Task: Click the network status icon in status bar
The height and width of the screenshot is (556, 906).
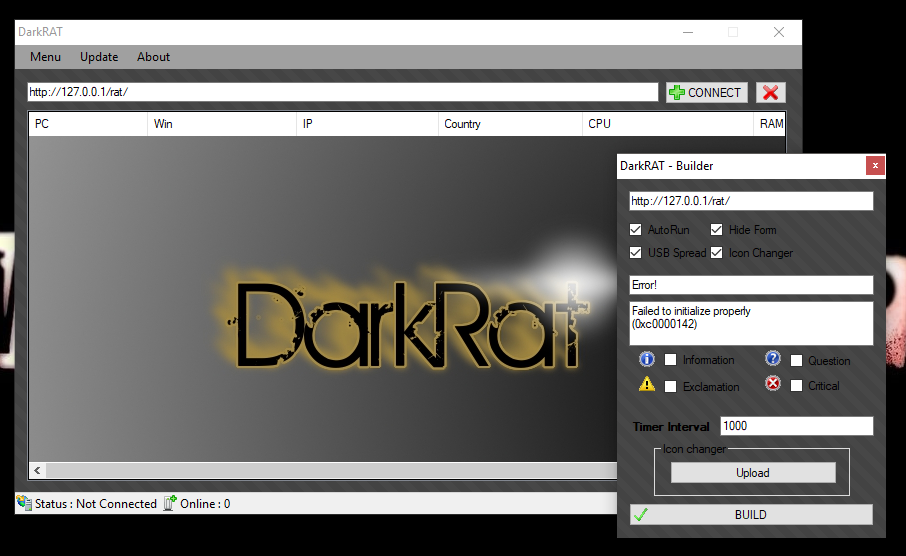Action: coord(24,503)
